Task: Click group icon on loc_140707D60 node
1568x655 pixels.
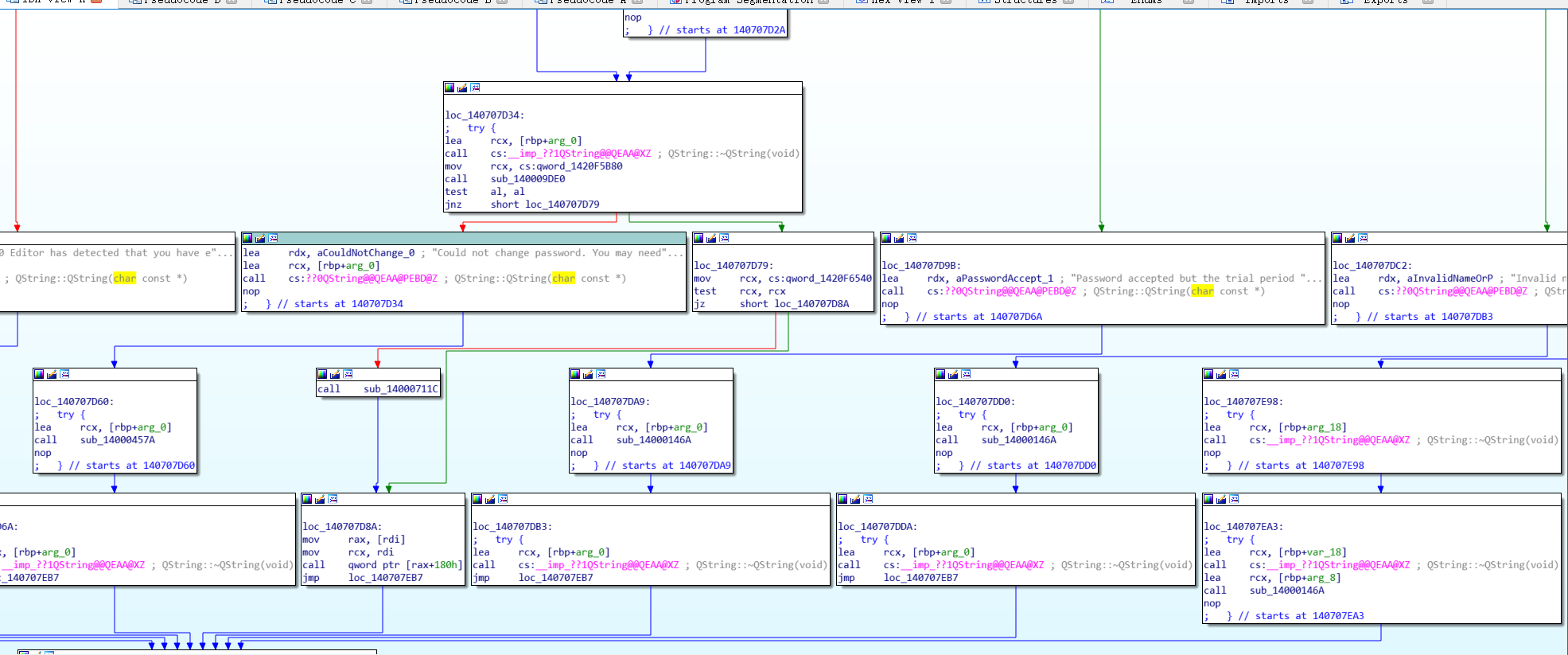Action: coord(64,374)
